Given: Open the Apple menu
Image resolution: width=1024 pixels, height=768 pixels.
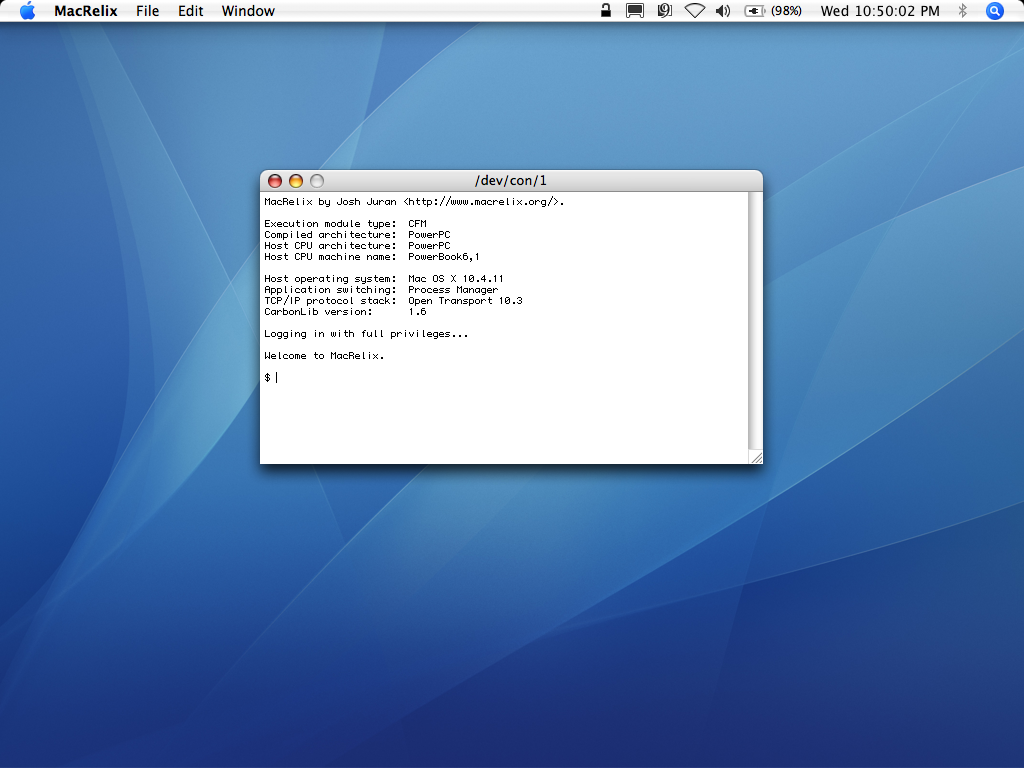Looking at the screenshot, I should click(27, 10).
